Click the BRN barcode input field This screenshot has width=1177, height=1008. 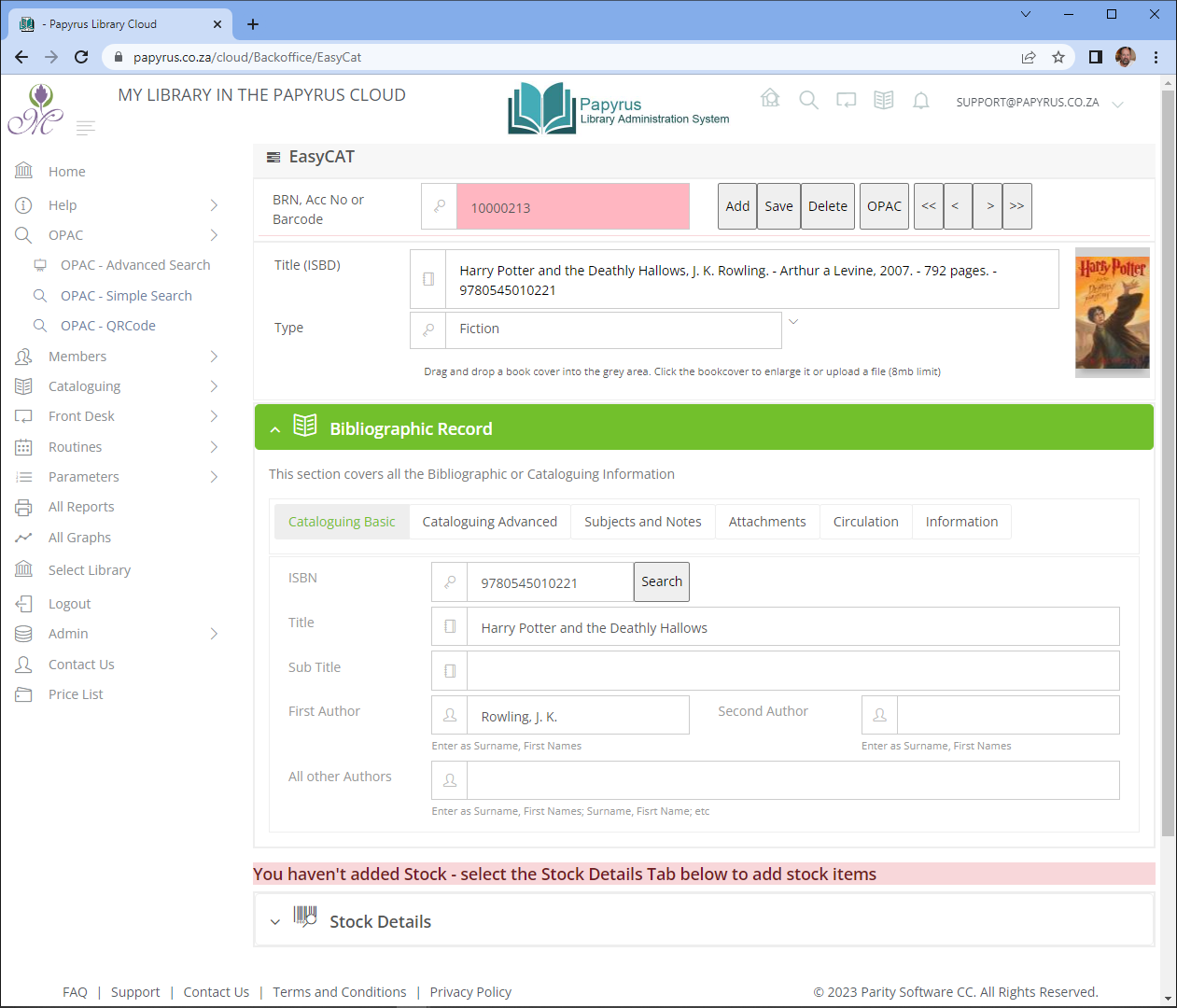click(x=572, y=206)
